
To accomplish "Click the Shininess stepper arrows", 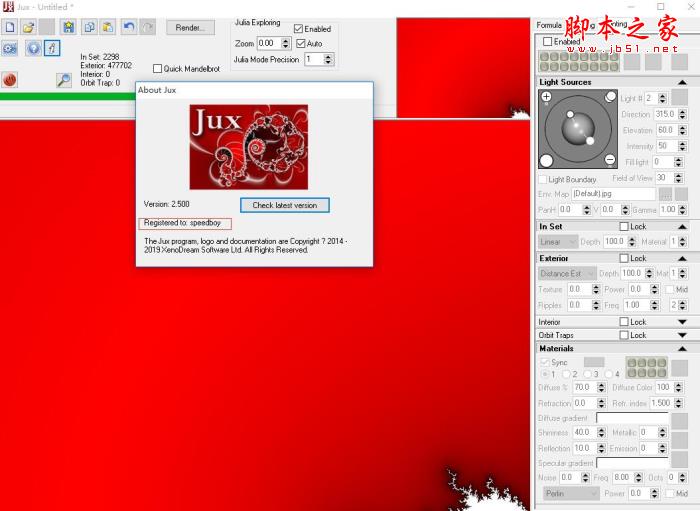I will coord(601,432).
